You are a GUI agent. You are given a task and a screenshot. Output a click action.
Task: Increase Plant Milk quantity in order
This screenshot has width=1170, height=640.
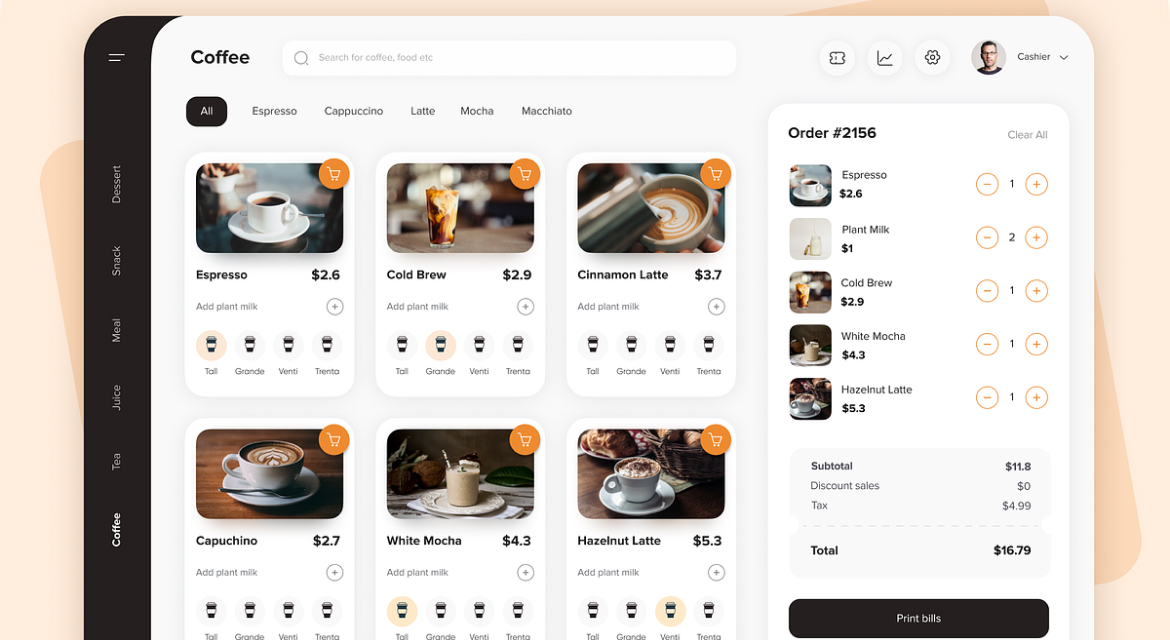tap(1036, 238)
